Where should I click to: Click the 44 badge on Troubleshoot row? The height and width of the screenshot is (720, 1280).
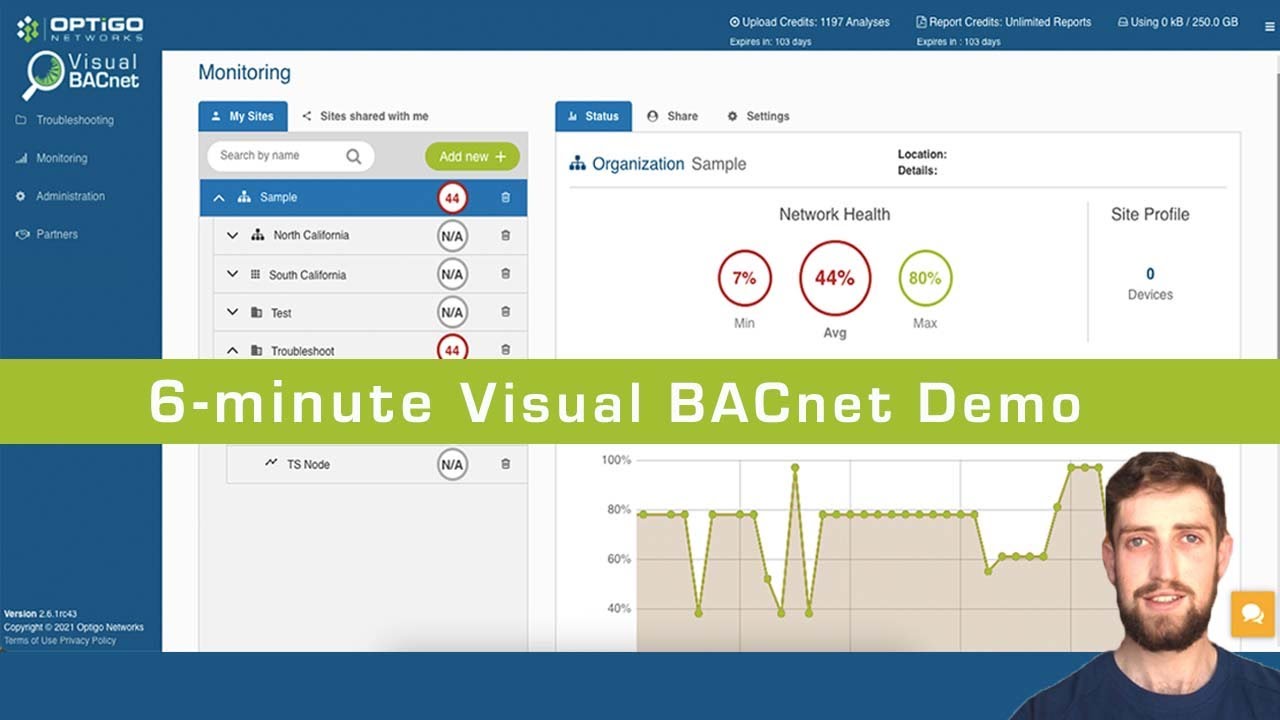tap(452, 349)
